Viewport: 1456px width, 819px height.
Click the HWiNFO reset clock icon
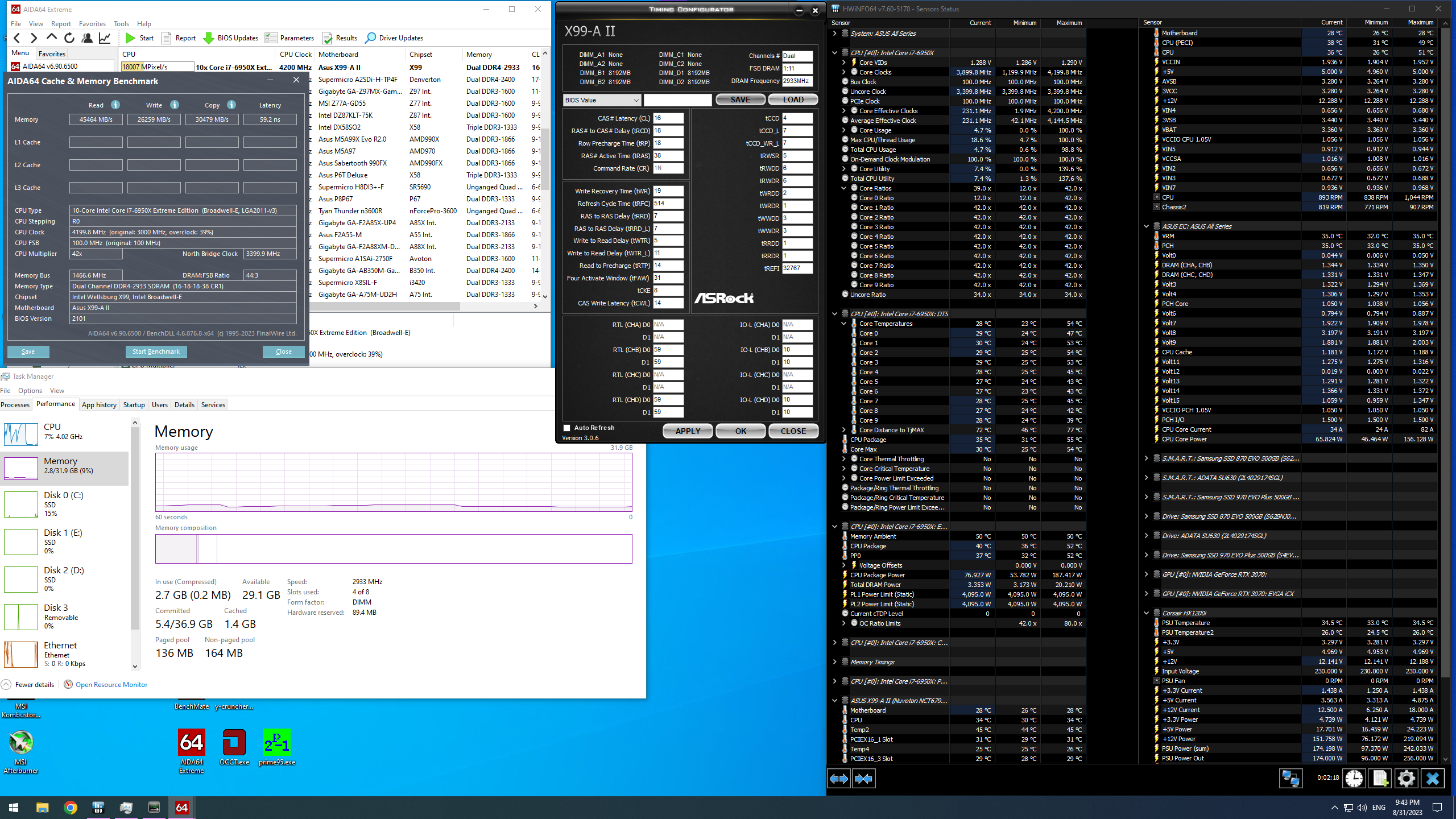pyautogui.click(x=1354, y=778)
